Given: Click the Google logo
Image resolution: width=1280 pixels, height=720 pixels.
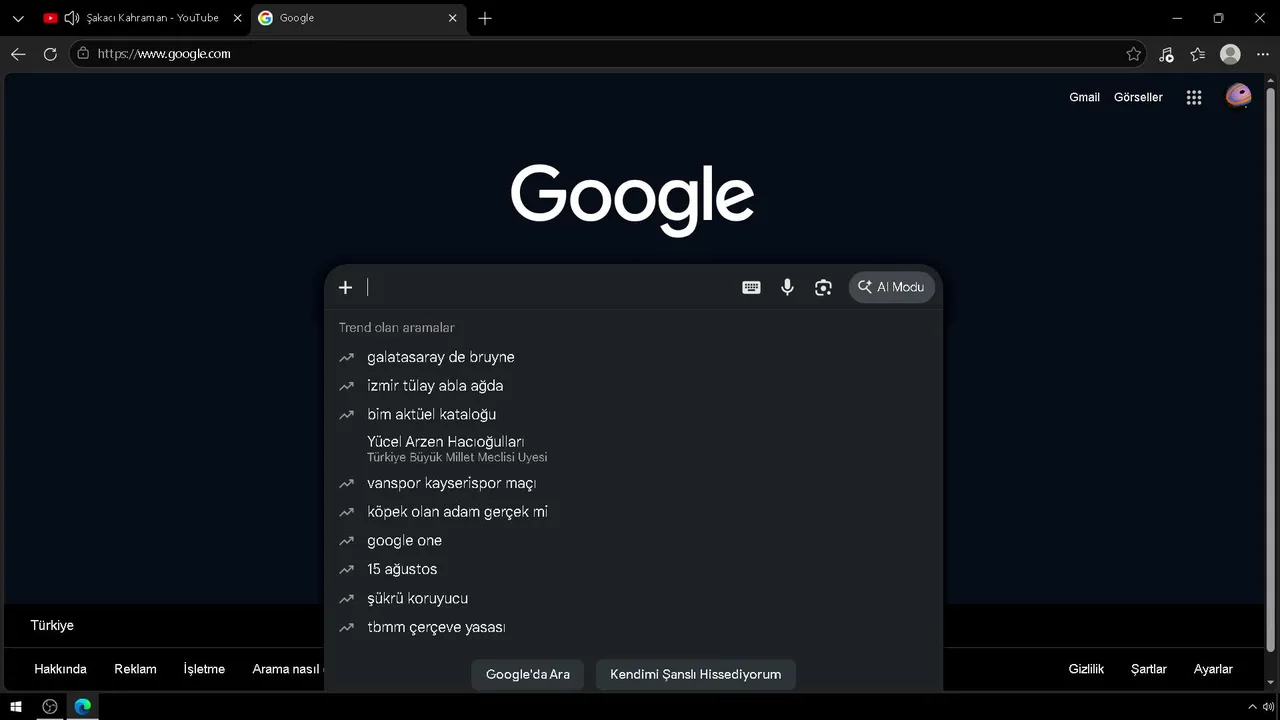Looking at the screenshot, I should (632, 200).
